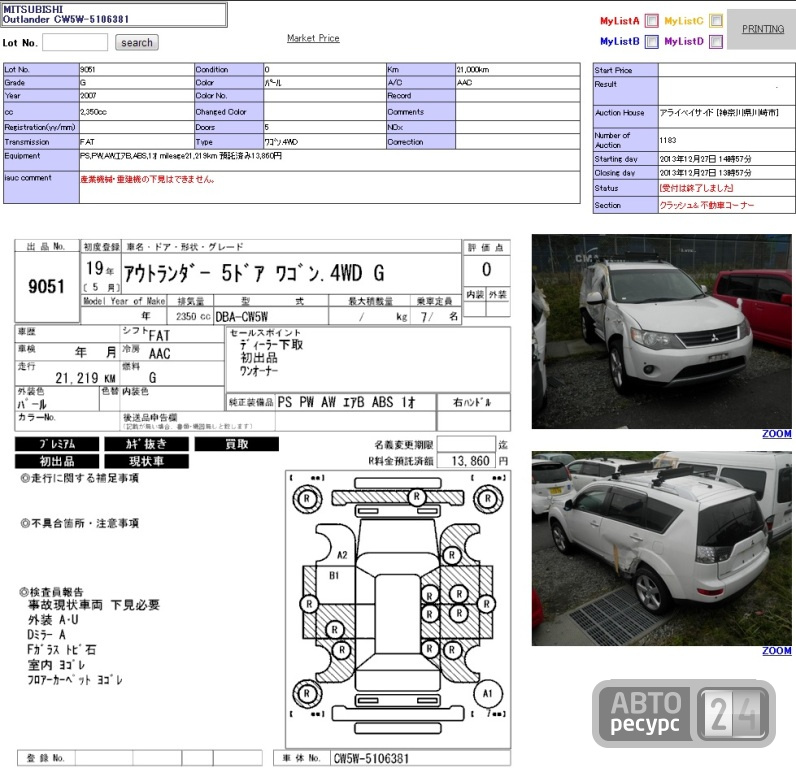Click the 21,000km value cell
Viewport: 796px width, 768px height.
[x=517, y=70]
